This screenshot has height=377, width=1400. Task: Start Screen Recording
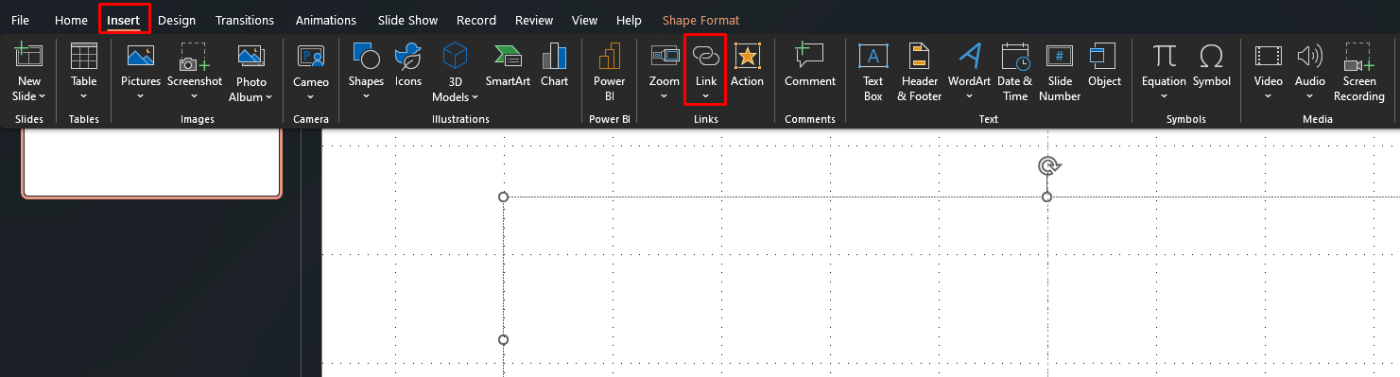1359,73
